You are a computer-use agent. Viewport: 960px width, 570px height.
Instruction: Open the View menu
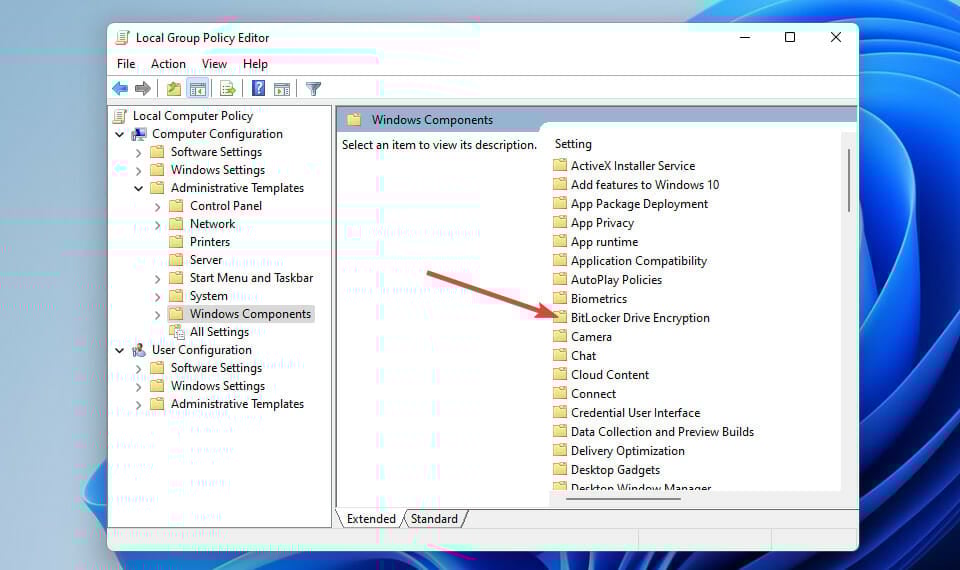pyautogui.click(x=214, y=64)
